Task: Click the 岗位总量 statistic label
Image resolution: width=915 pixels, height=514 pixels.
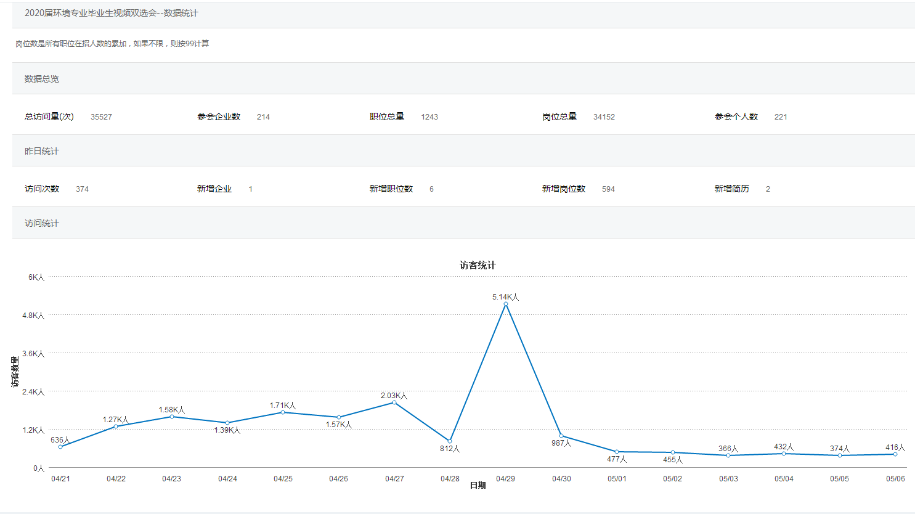Action: click(x=559, y=117)
